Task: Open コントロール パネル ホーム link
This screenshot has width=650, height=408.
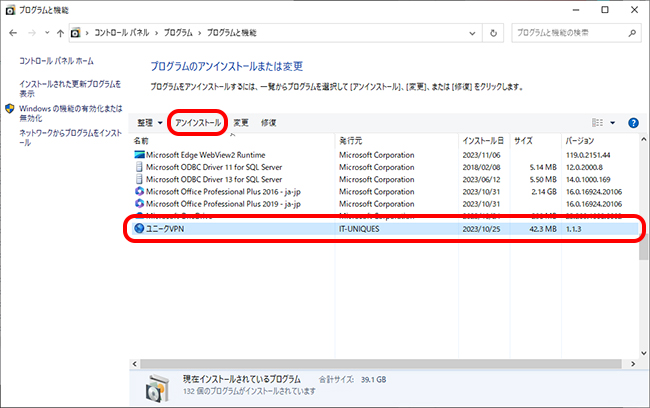Action: 56,61
